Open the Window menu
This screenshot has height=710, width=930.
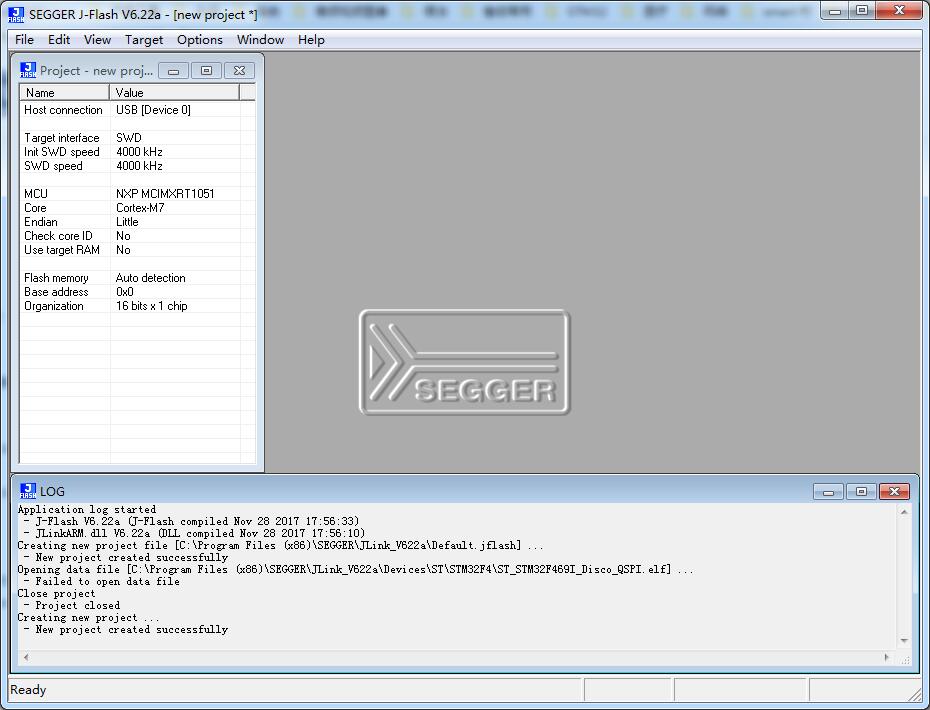click(260, 40)
